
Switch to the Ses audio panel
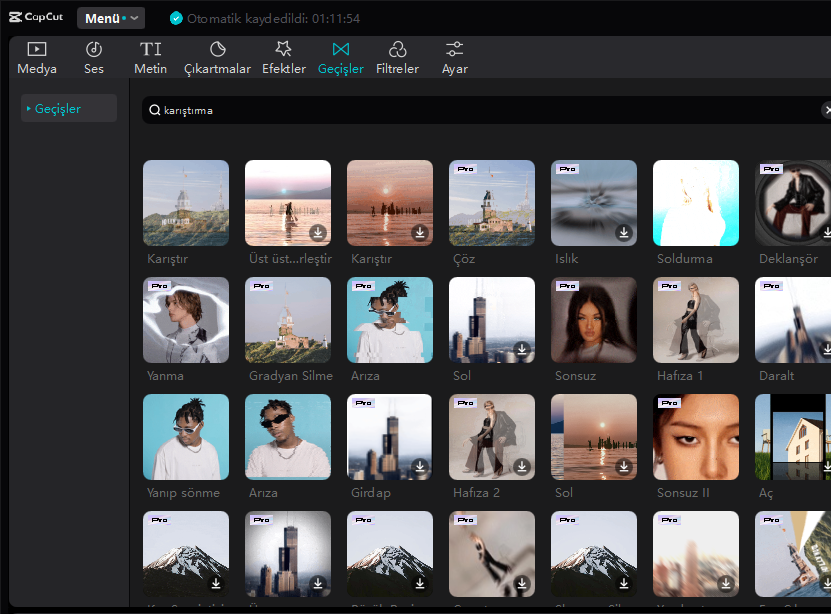coord(94,58)
